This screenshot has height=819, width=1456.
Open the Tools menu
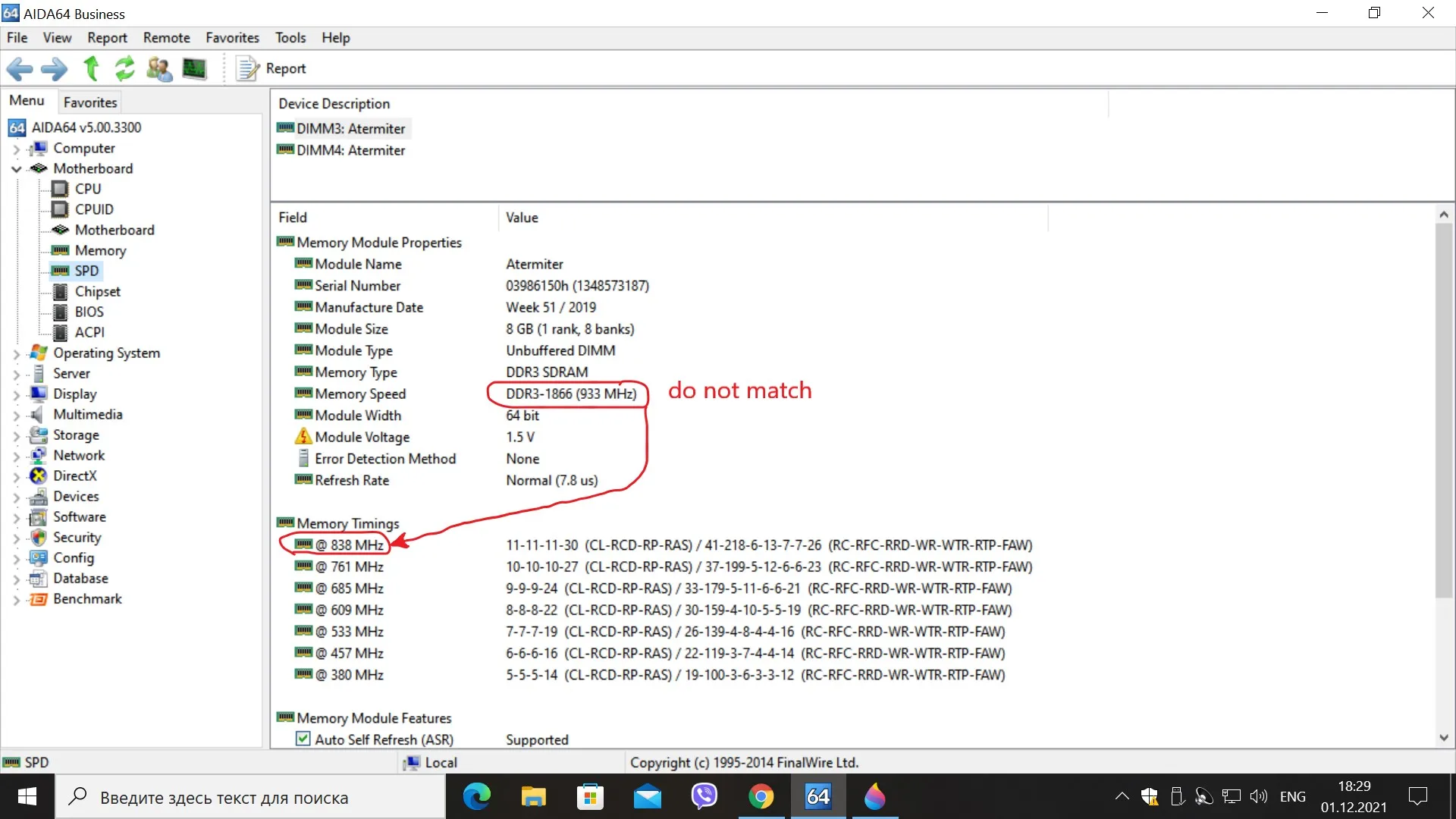click(x=290, y=38)
